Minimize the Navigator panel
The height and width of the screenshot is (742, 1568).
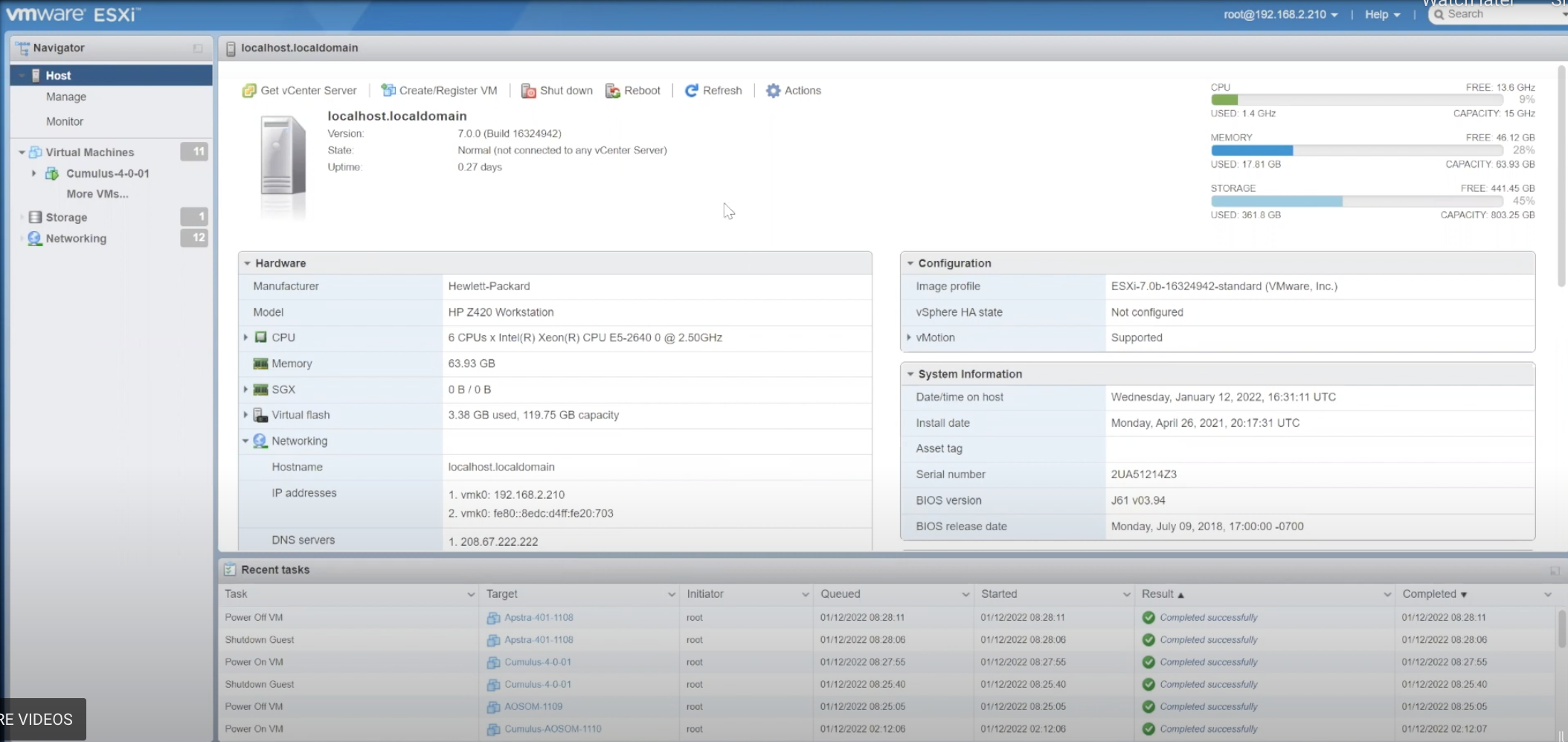[198, 48]
